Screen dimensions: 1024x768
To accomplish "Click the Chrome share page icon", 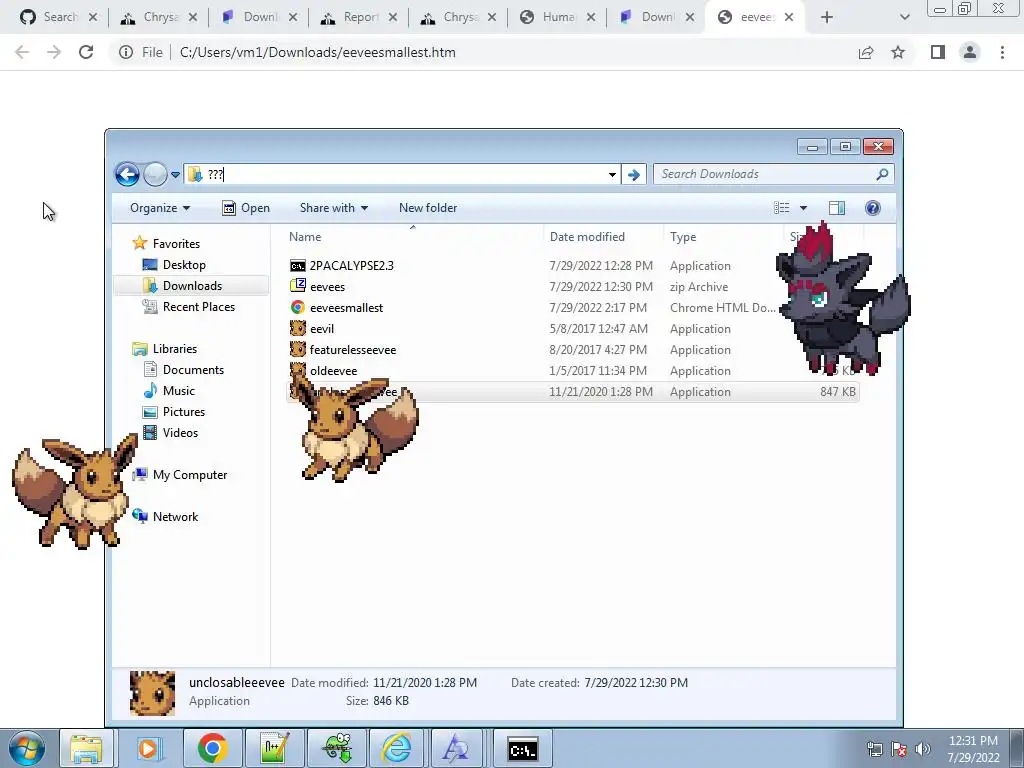I will click(x=866, y=52).
